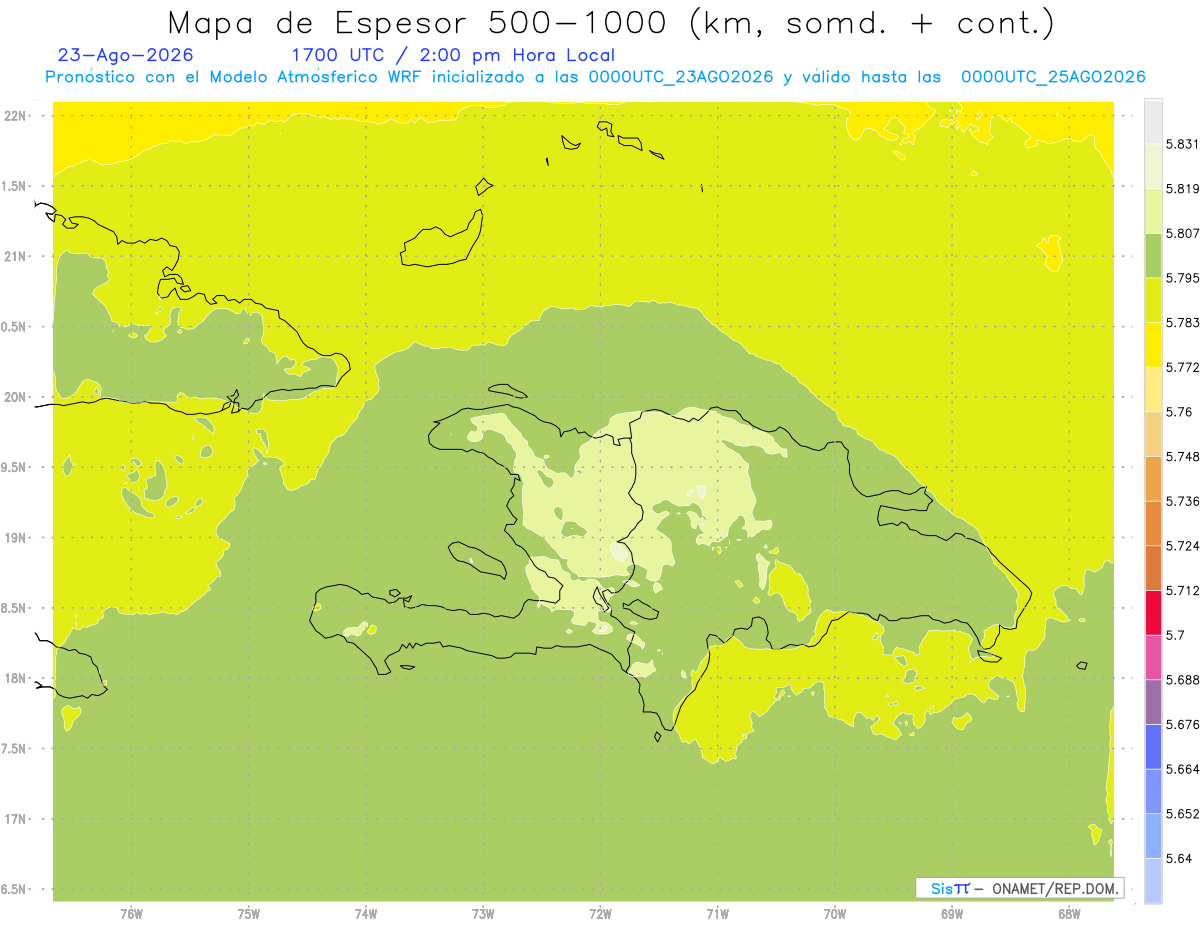Click the colorbar value '5.772'

tap(1182, 367)
